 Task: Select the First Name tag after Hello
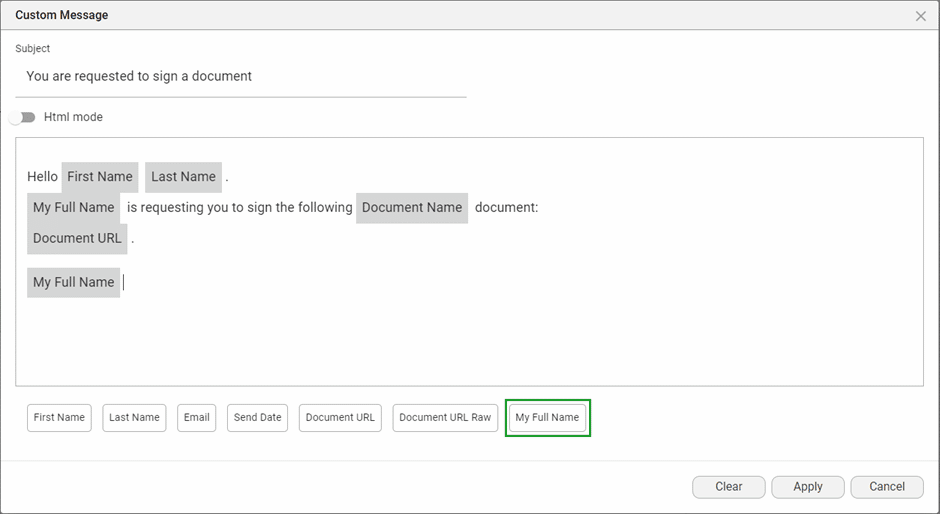(100, 177)
